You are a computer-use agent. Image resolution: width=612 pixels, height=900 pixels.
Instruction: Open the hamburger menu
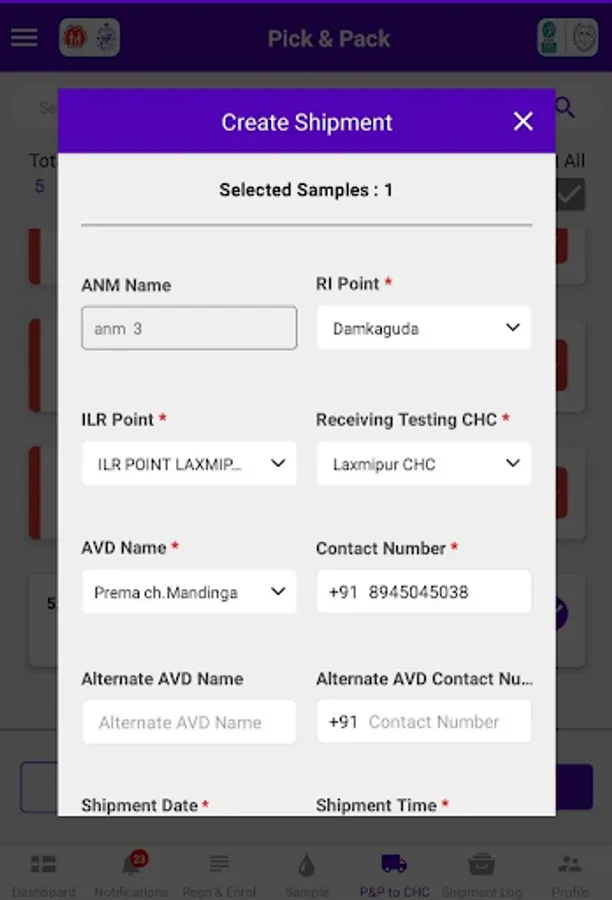[24, 38]
